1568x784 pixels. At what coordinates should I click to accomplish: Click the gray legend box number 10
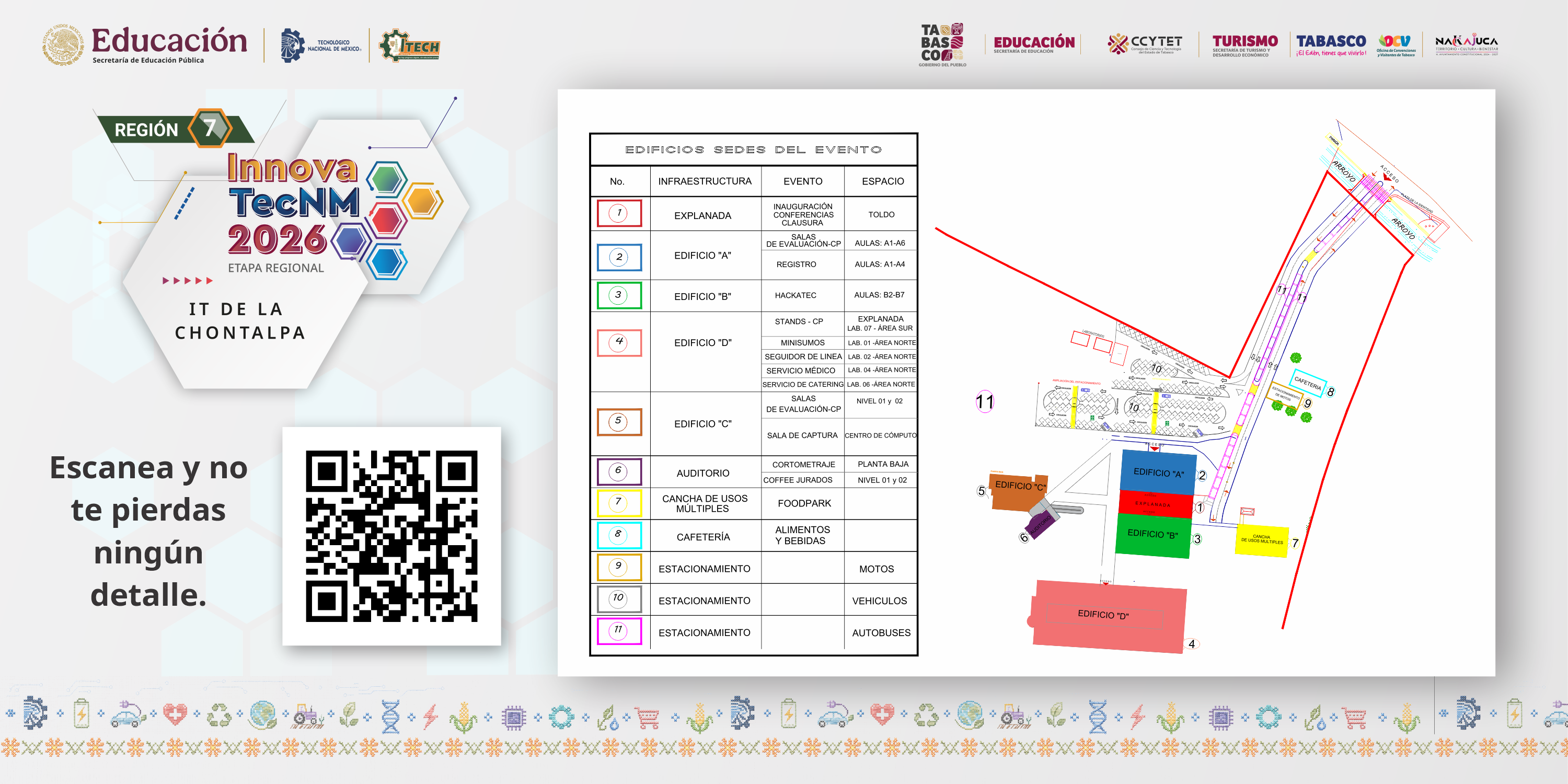tap(619, 599)
